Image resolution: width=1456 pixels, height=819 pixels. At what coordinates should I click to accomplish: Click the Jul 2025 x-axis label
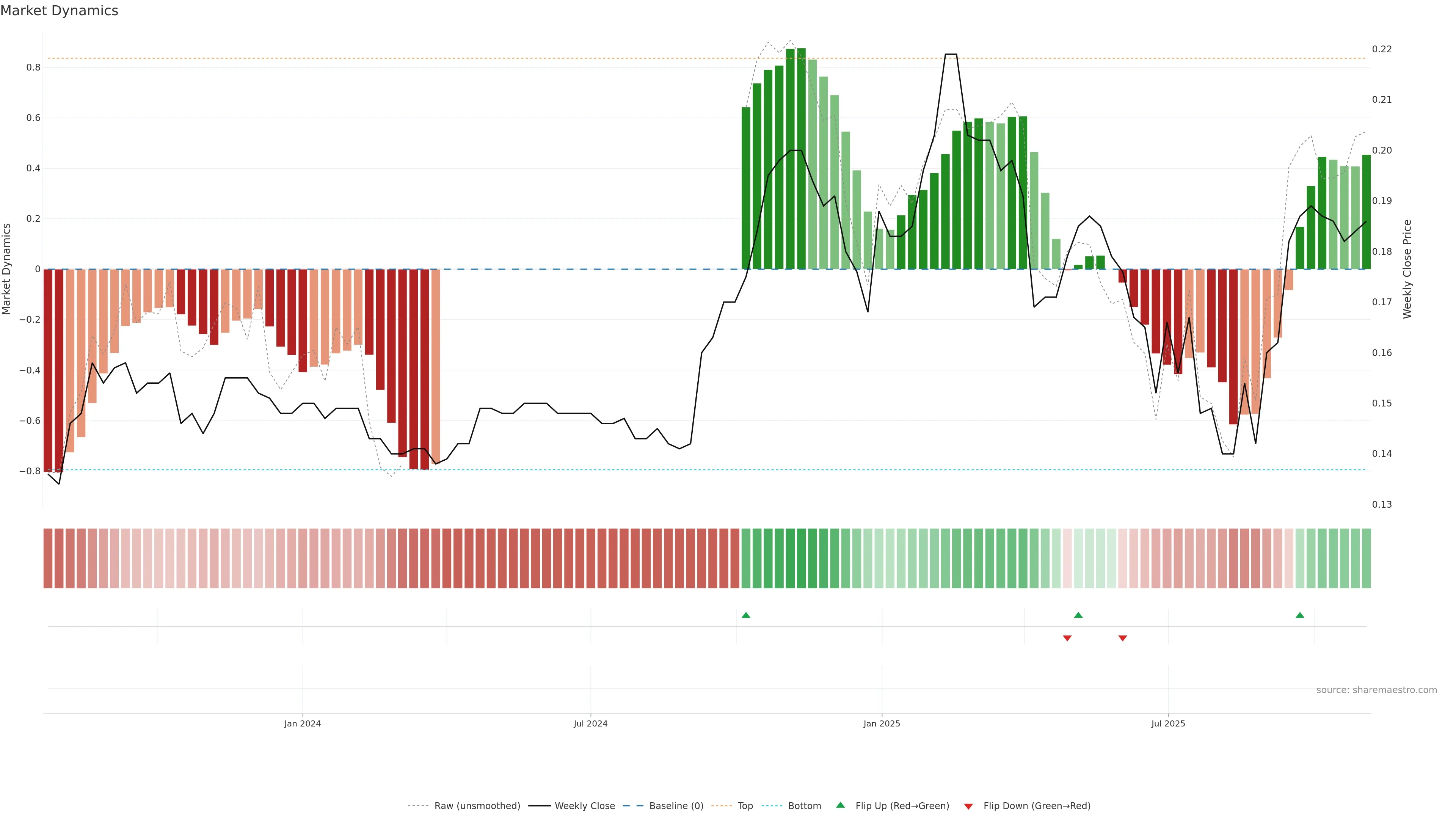pos(1168,723)
